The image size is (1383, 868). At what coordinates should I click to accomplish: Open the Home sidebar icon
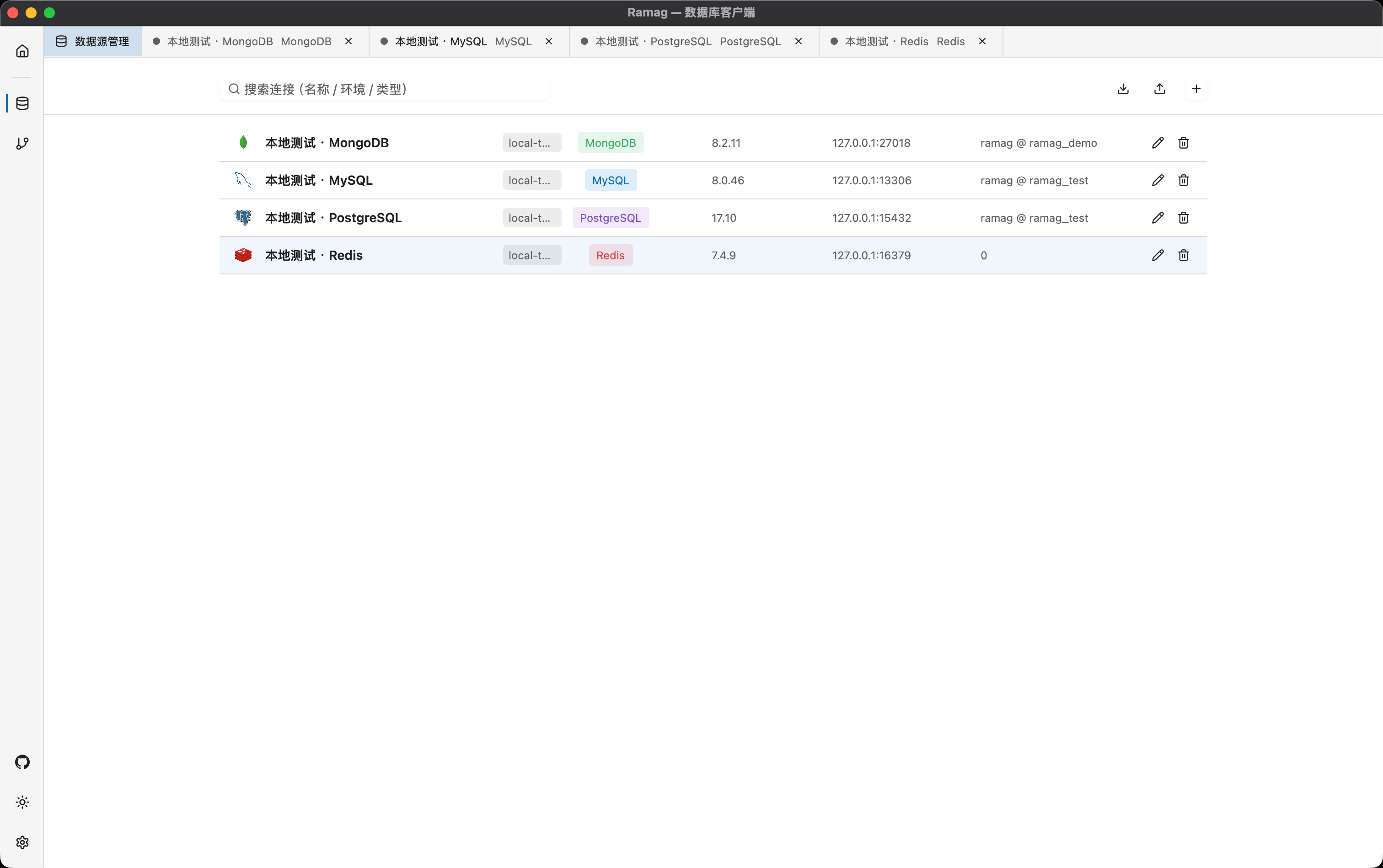point(22,51)
